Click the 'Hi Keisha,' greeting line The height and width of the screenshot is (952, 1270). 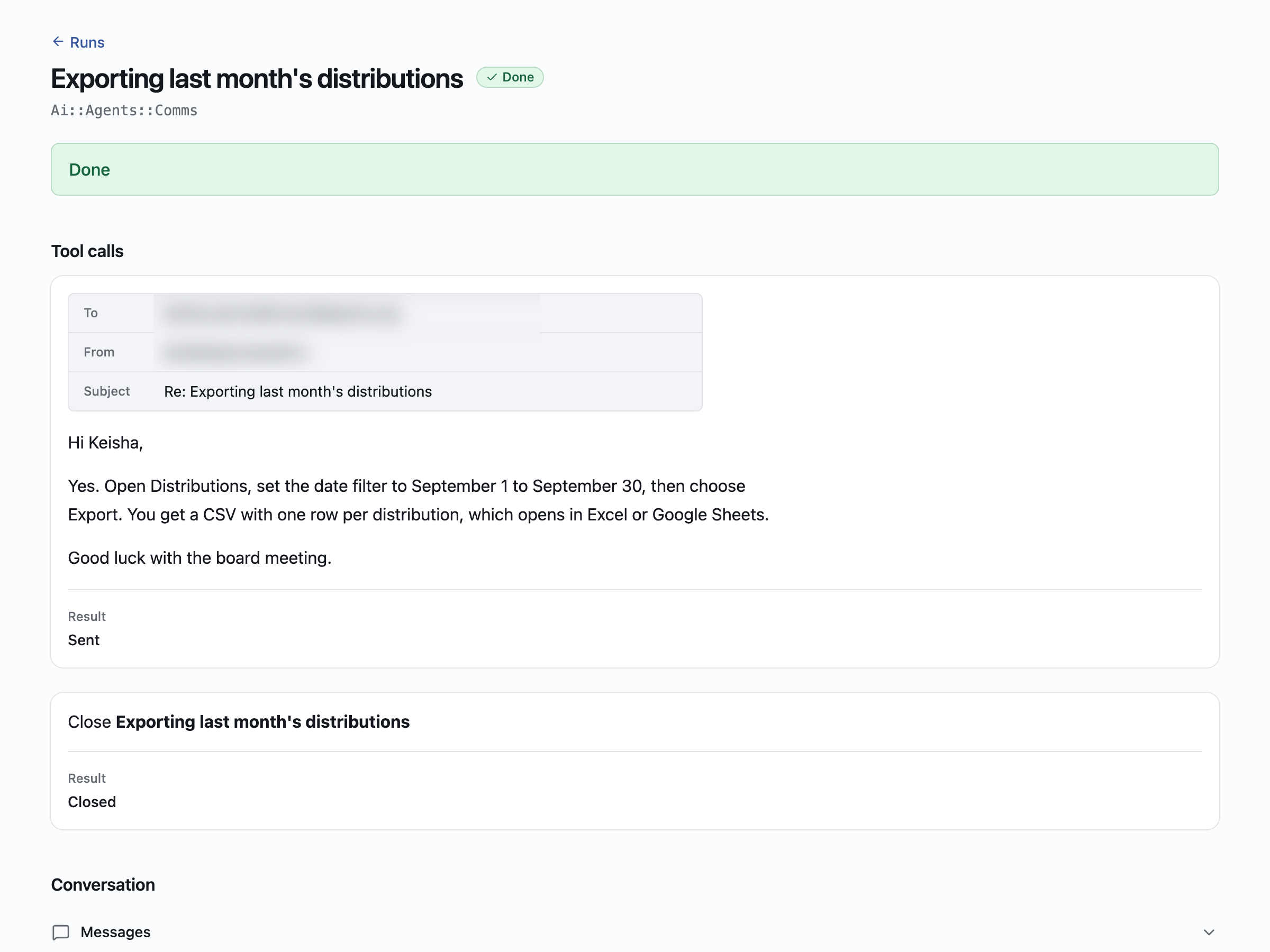[105, 443]
